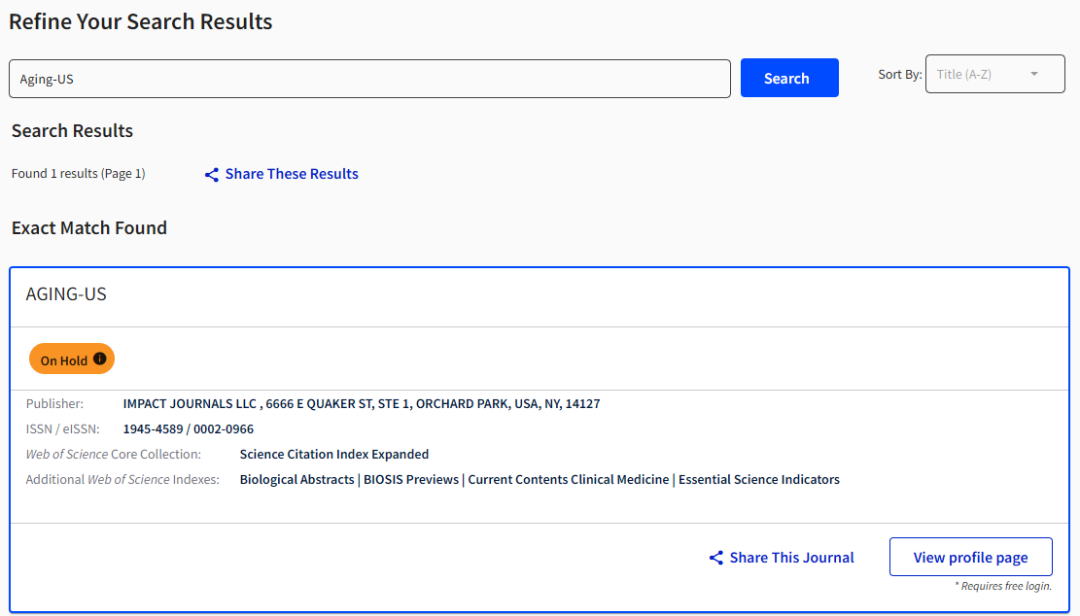Click Essential Science Indicators entry
The height and width of the screenshot is (616, 1080).
pyautogui.click(x=759, y=480)
